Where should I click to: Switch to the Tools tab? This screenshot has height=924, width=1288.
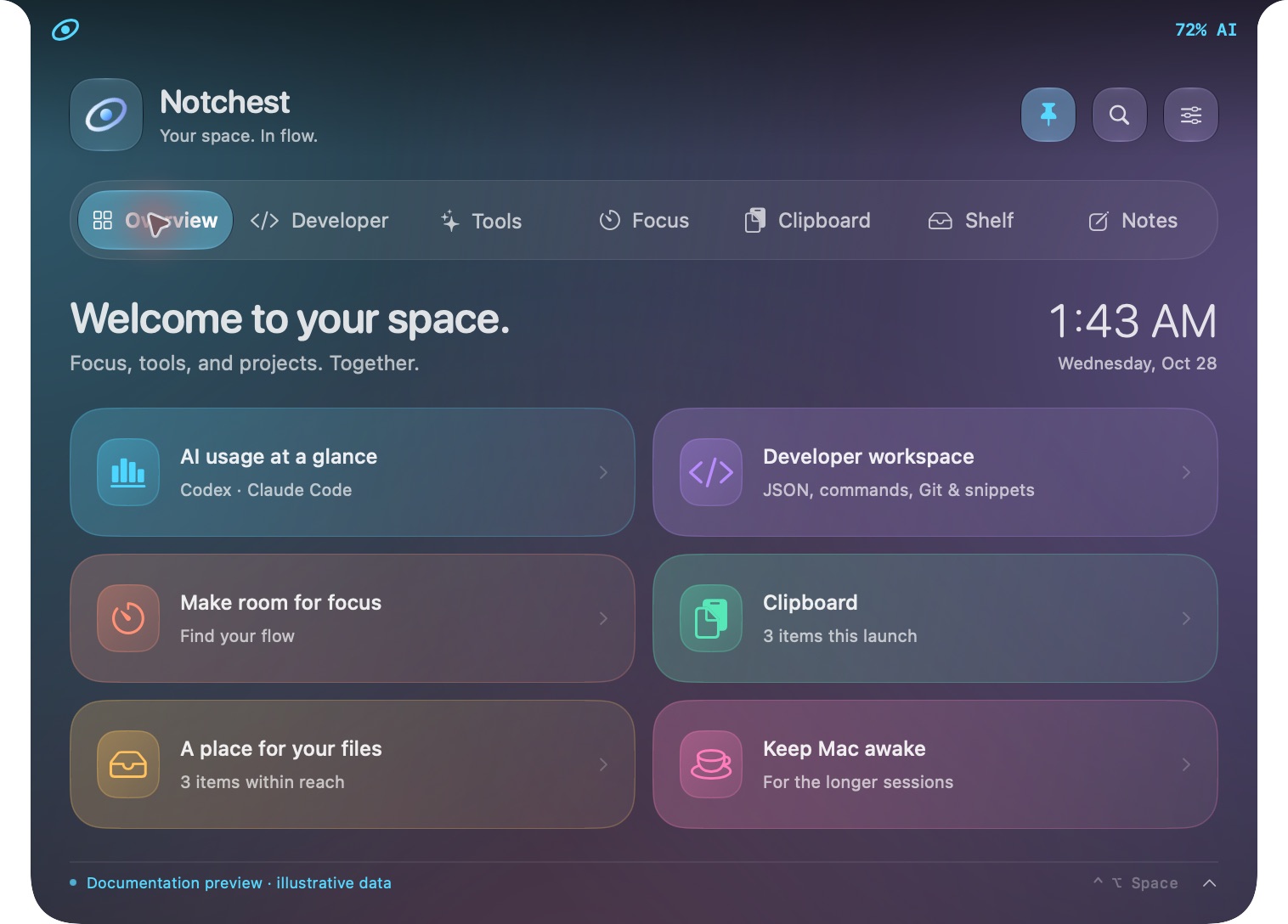click(x=481, y=221)
